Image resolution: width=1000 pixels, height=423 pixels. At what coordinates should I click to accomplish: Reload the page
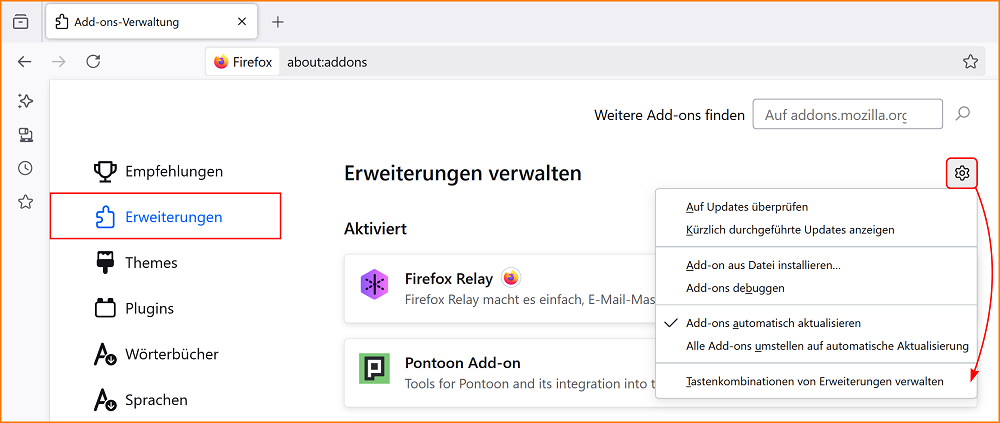(x=93, y=62)
